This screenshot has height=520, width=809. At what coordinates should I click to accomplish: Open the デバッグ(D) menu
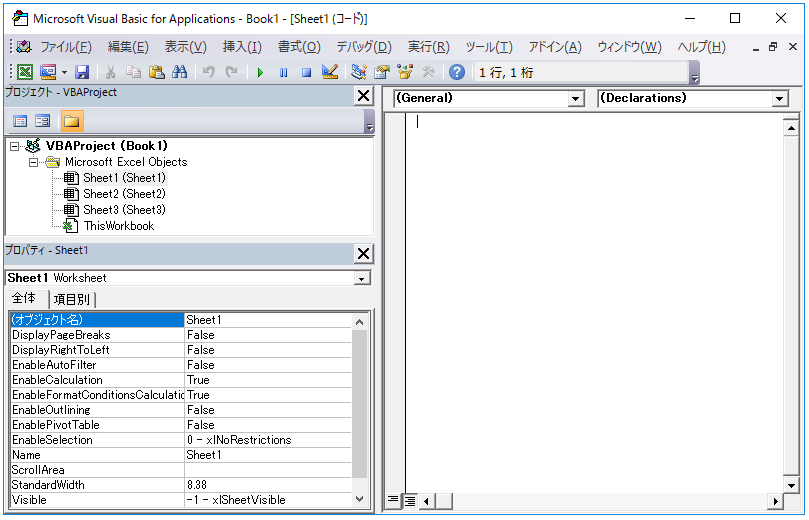point(363,47)
